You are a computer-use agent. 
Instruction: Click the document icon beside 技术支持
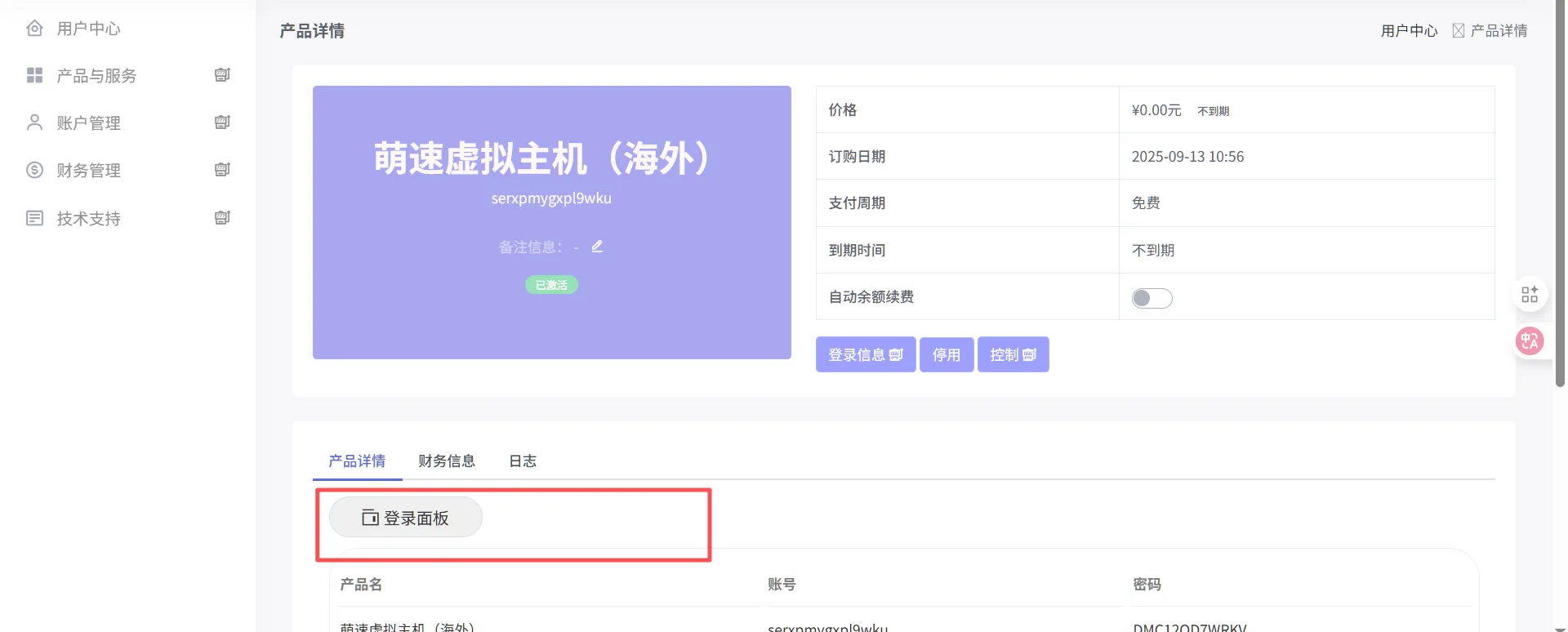pos(34,218)
